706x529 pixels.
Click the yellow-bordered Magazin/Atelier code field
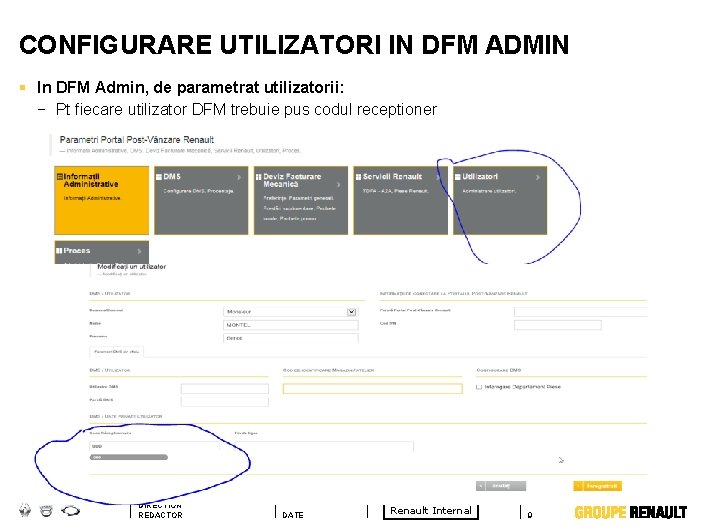(x=372, y=389)
